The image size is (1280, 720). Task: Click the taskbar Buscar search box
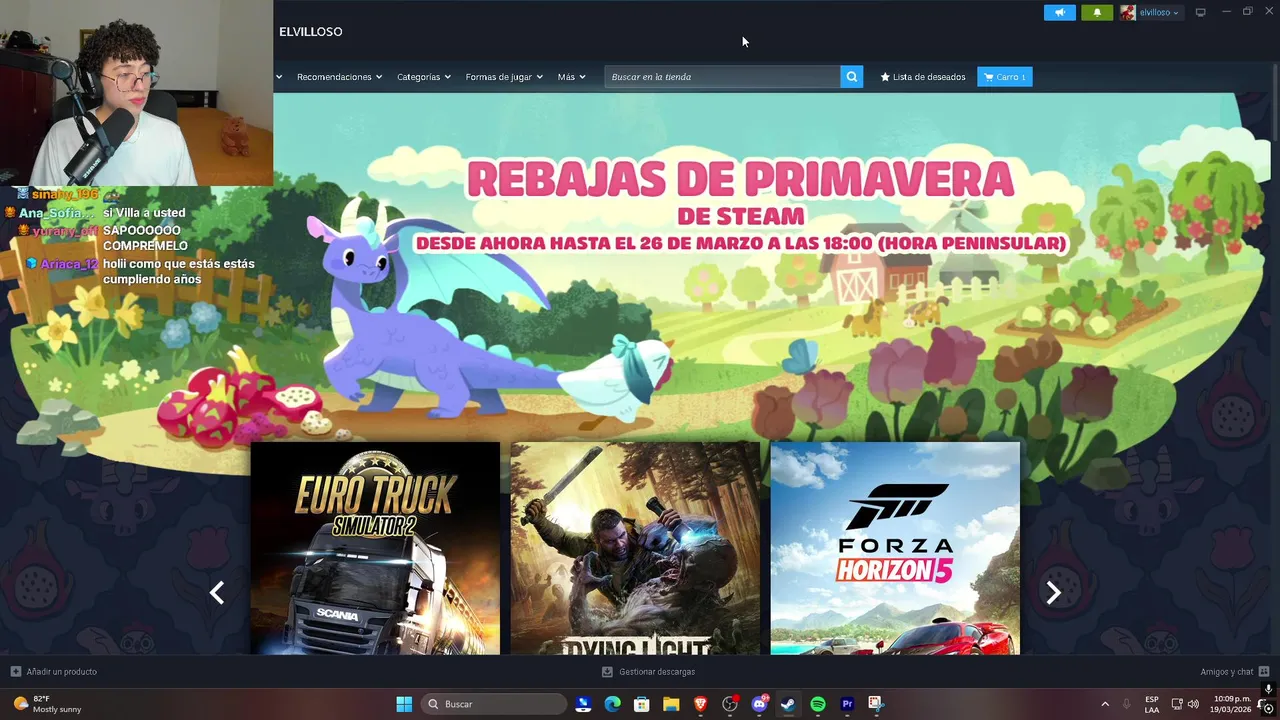[494, 704]
